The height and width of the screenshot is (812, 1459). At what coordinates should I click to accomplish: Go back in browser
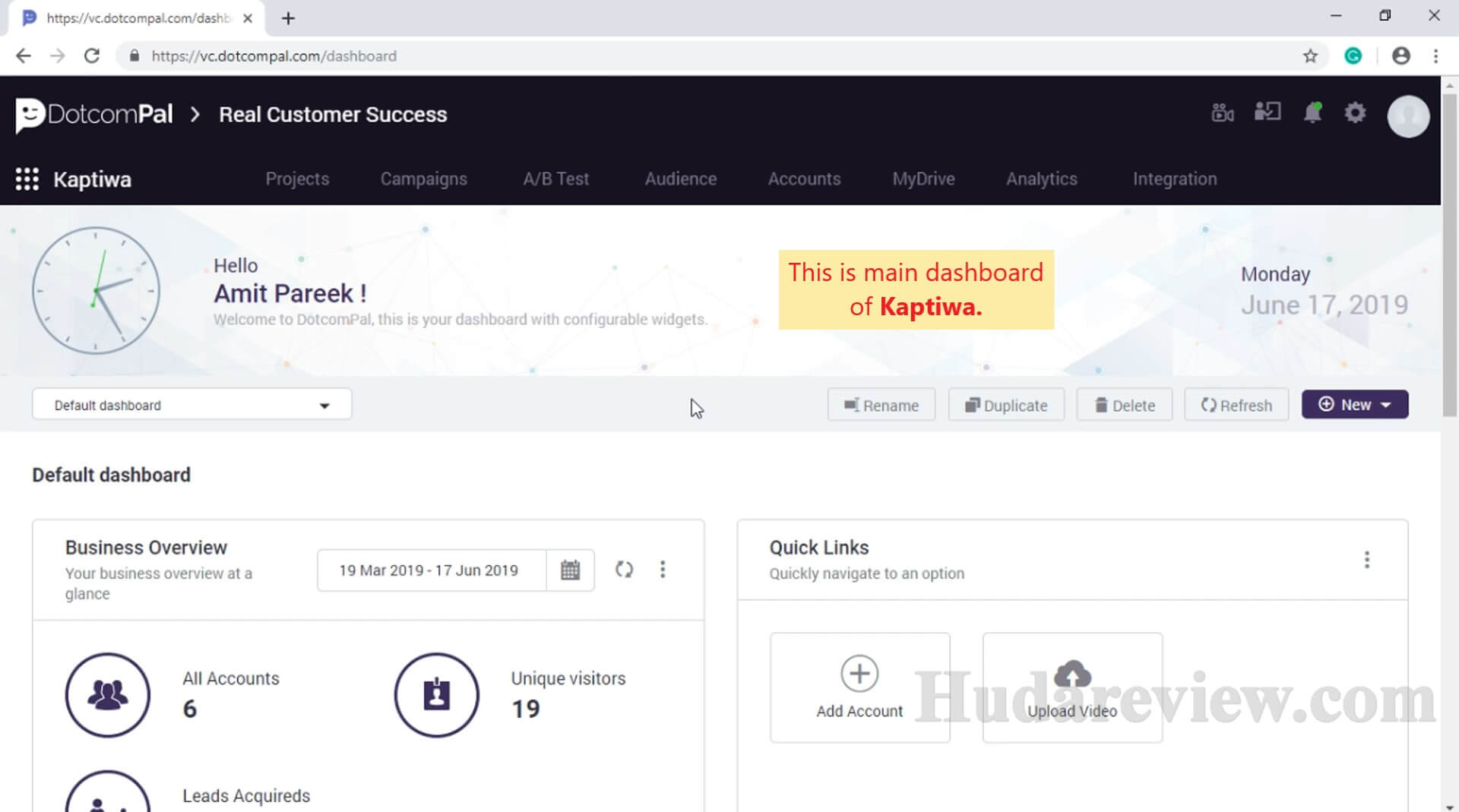tap(24, 56)
